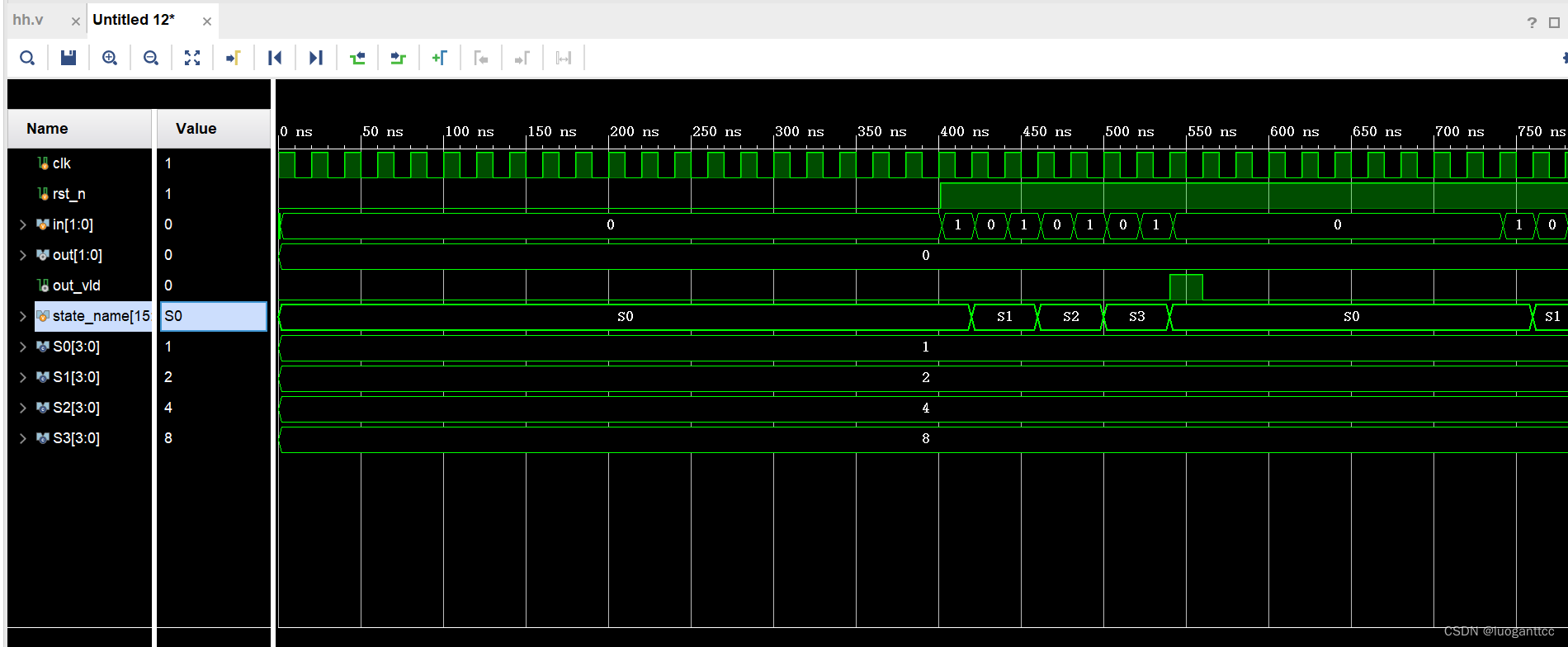Go to the previous transition
This screenshot has height=647, width=1568.
357,58
